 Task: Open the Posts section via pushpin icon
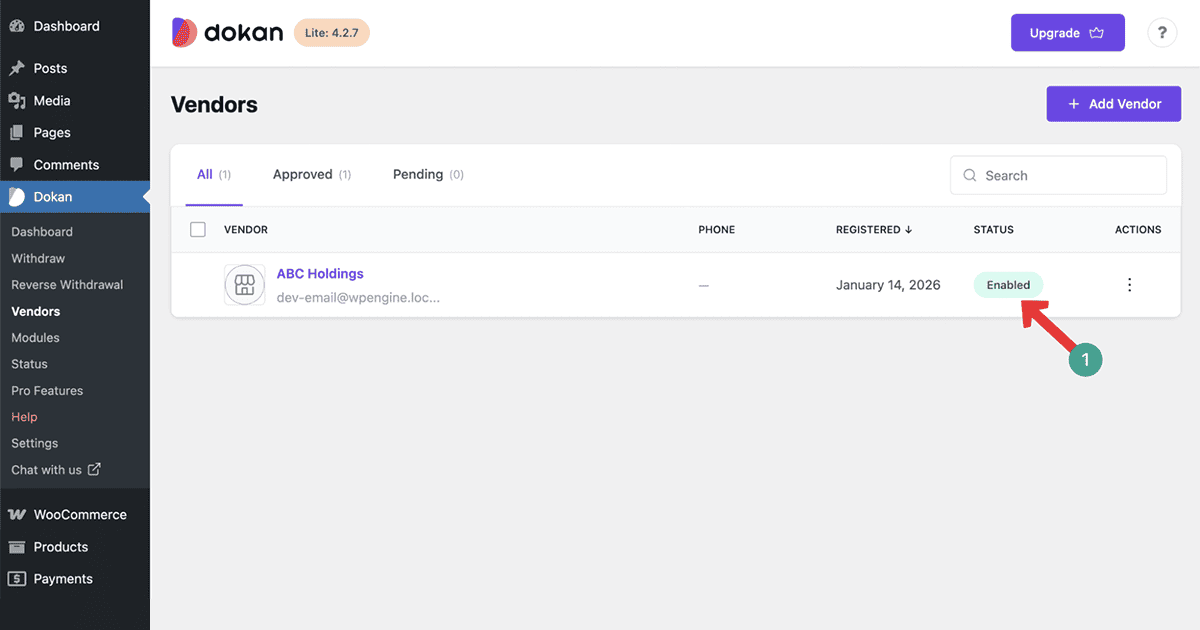pos(18,68)
